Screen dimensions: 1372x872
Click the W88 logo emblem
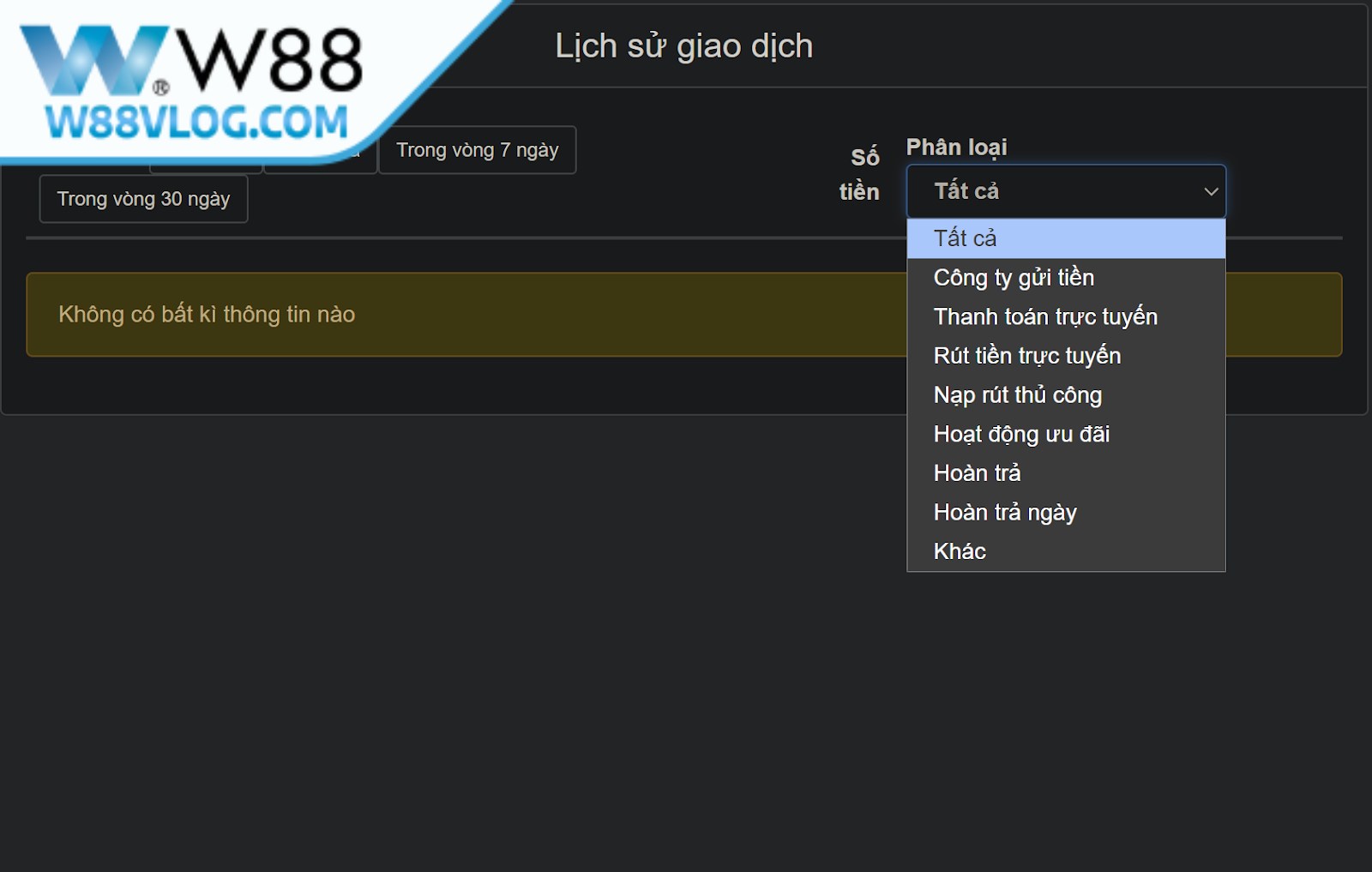pyautogui.click(x=94, y=60)
